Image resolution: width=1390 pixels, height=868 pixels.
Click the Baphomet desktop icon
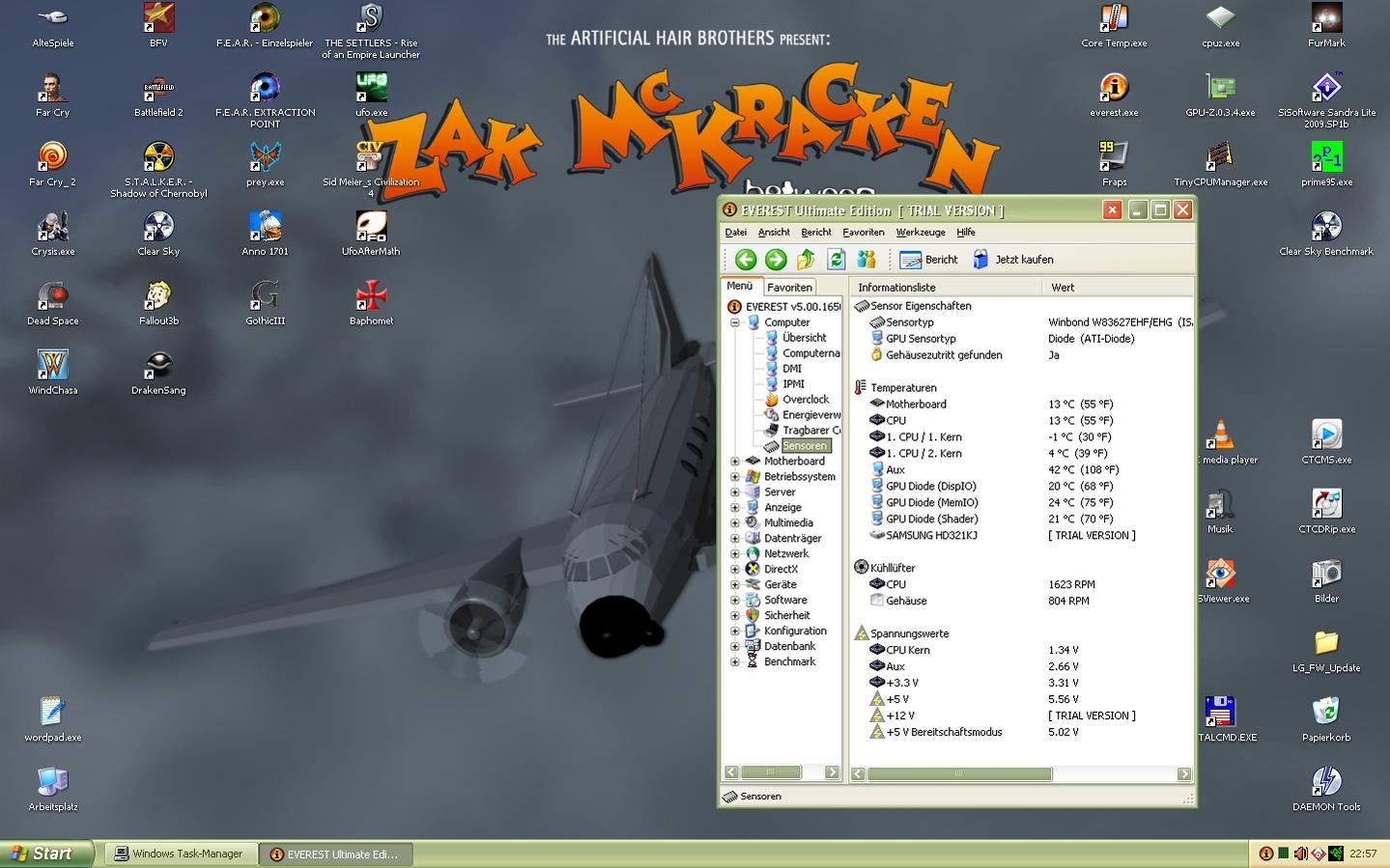[371, 304]
